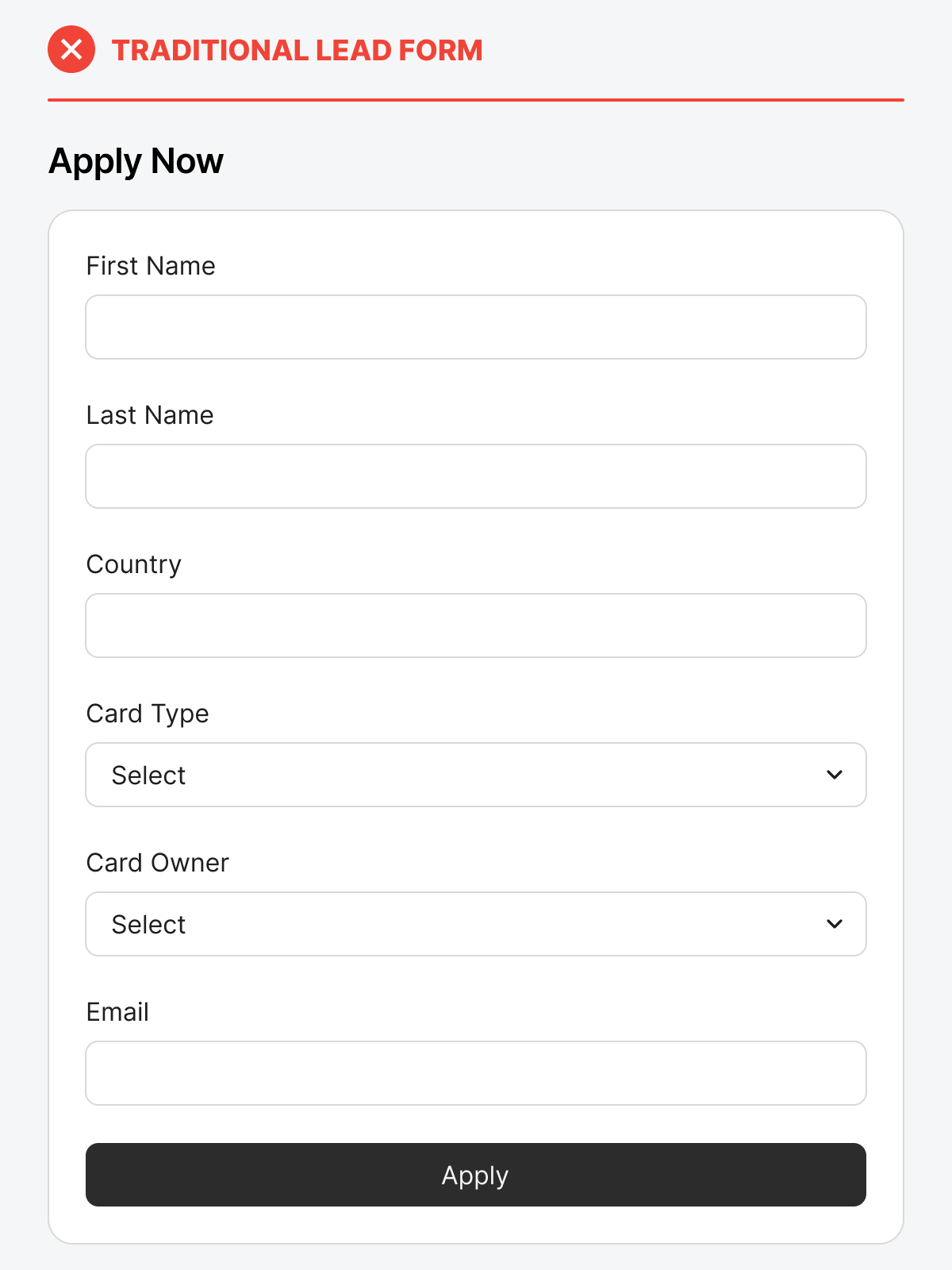Expand the Card Owner select menu
The image size is (952, 1270).
(476, 924)
